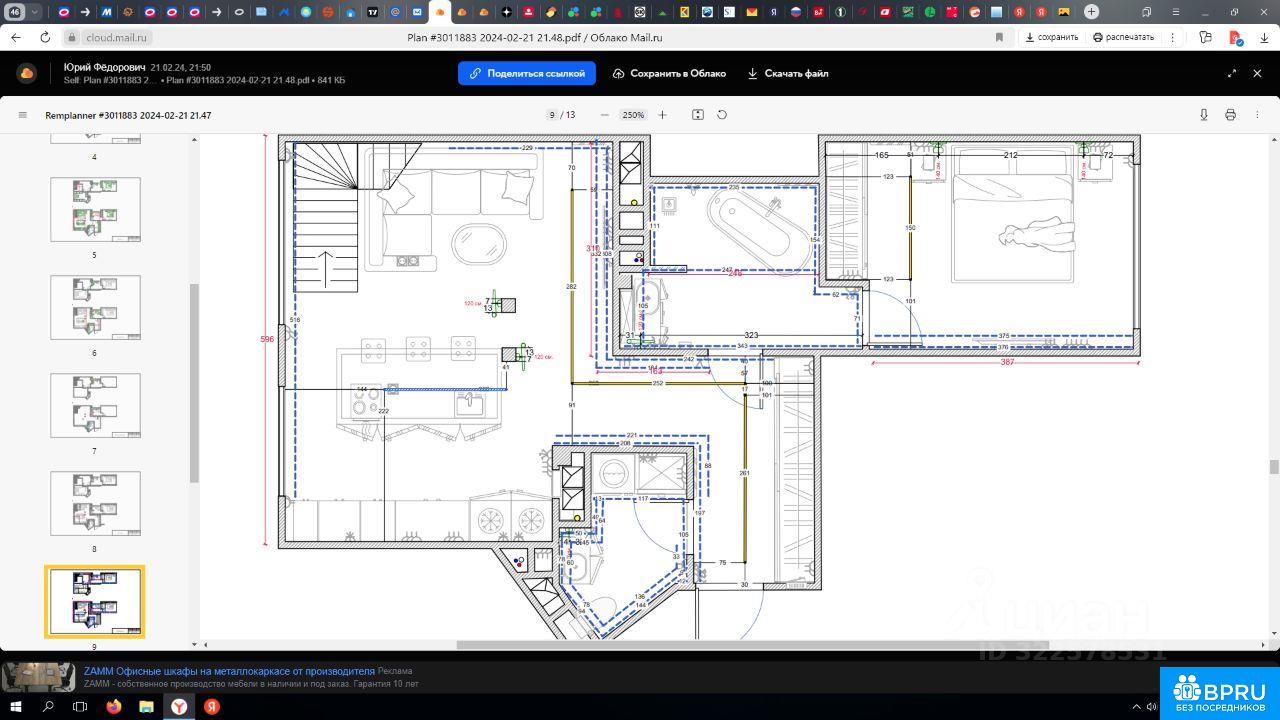Click the page number input field
Screen dimensions: 1280x720
coord(551,115)
